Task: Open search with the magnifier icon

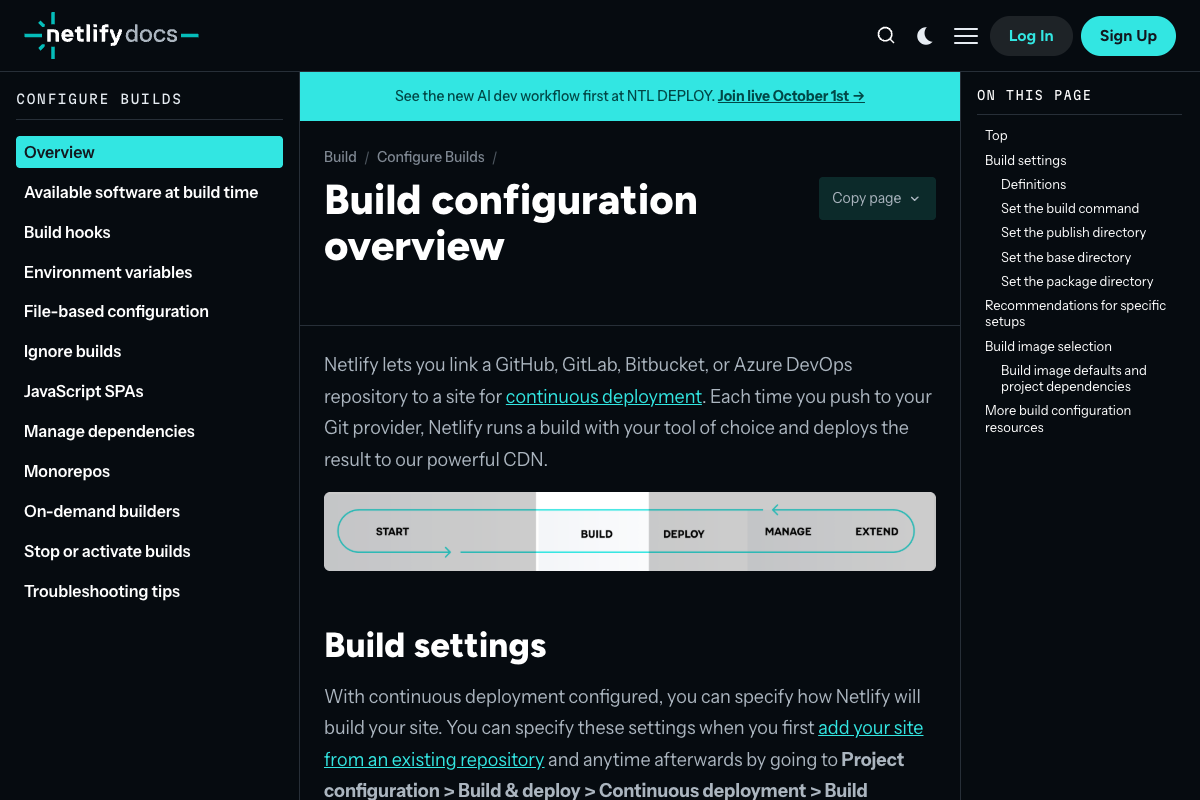Action: tap(886, 36)
